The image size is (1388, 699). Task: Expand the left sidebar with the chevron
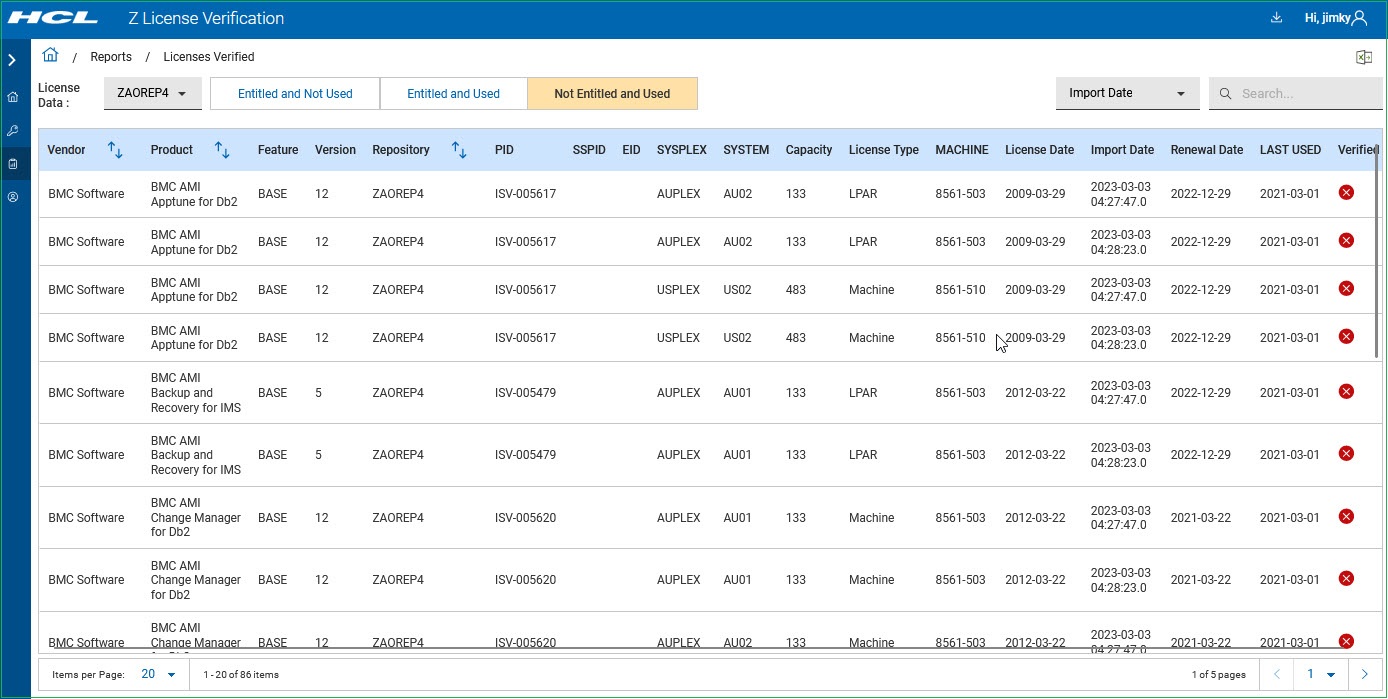click(12, 60)
